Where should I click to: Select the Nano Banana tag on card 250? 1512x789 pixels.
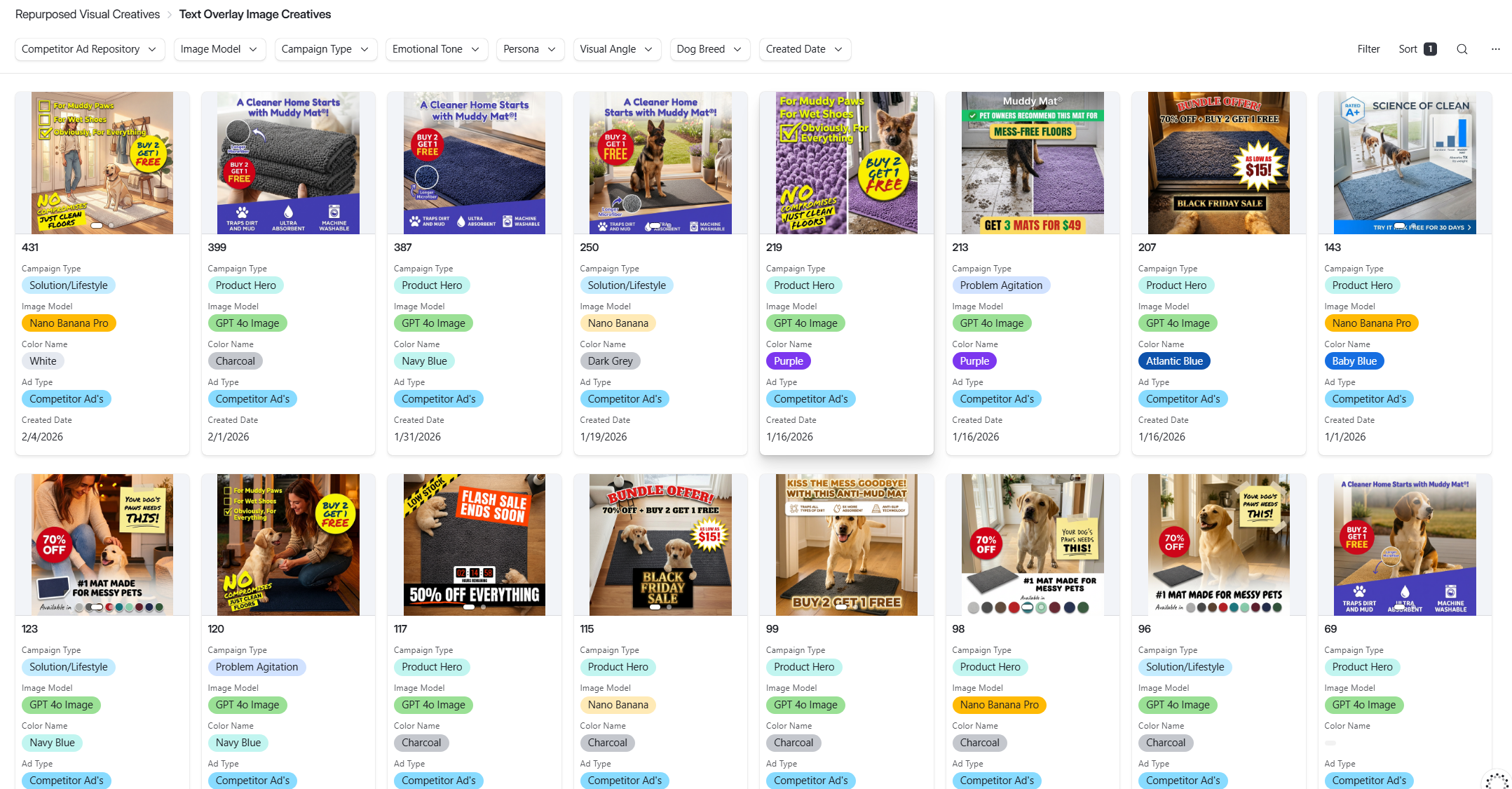click(618, 323)
